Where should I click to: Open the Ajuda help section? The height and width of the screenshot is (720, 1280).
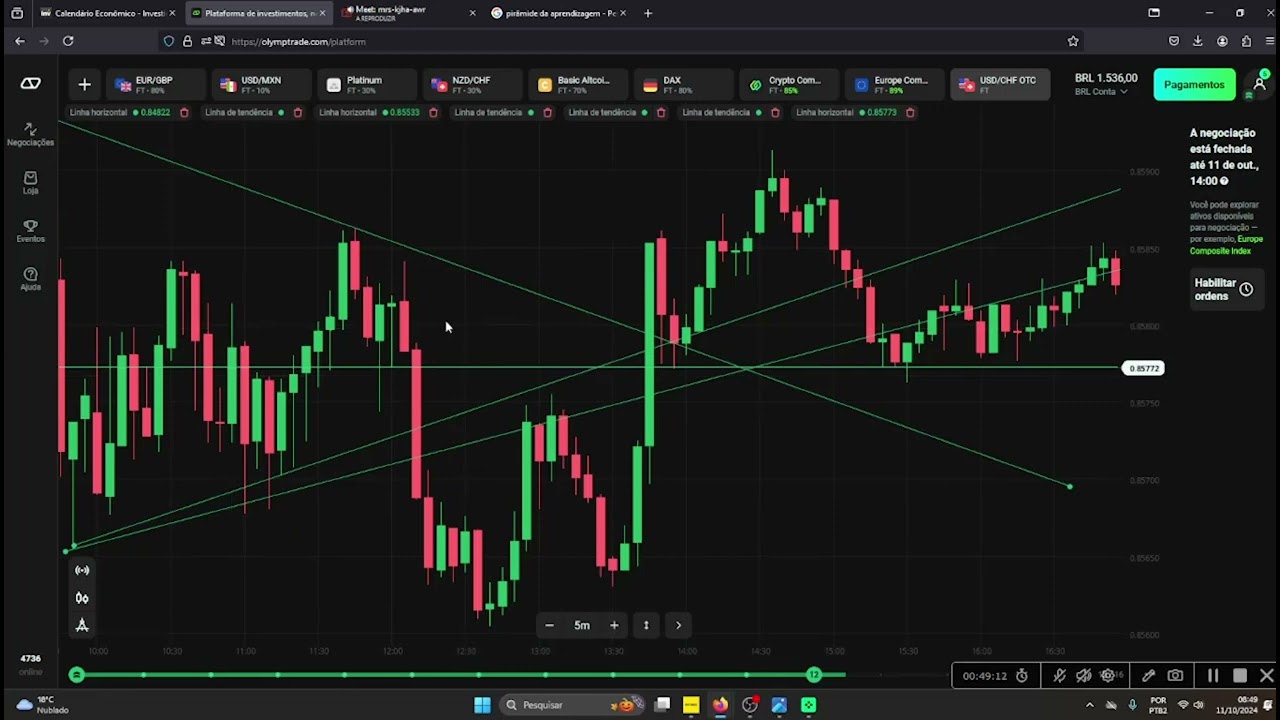click(x=30, y=279)
